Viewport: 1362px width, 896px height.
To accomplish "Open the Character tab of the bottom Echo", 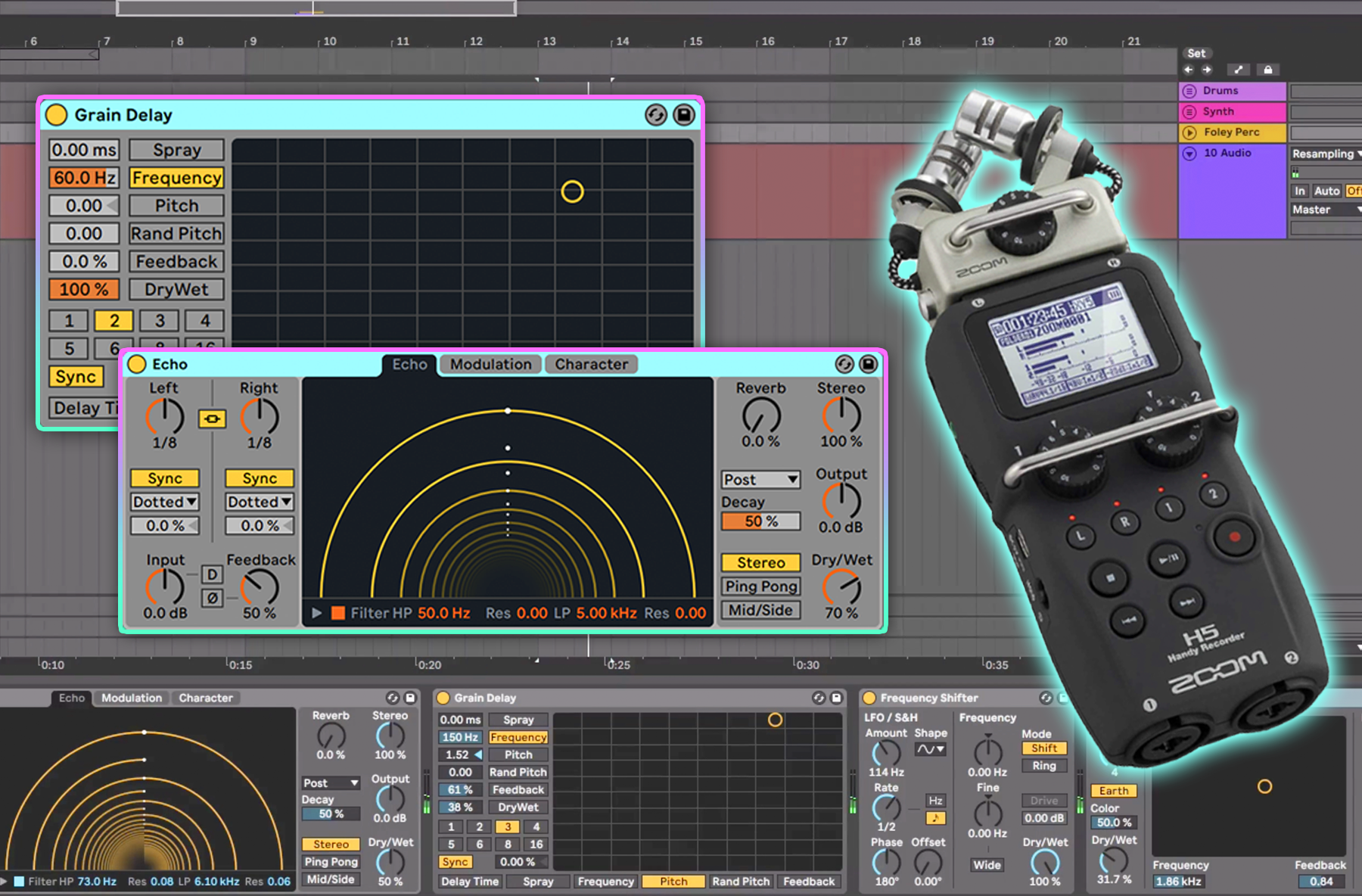I will [x=206, y=698].
